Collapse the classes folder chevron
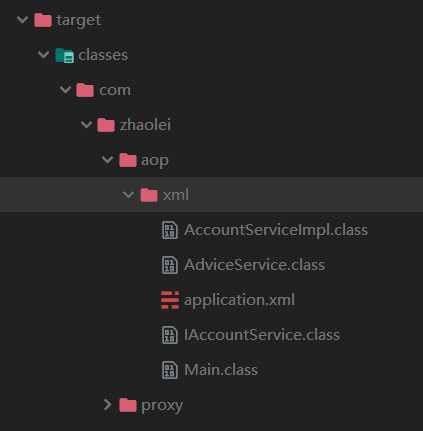The height and width of the screenshot is (431, 423). [44, 54]
